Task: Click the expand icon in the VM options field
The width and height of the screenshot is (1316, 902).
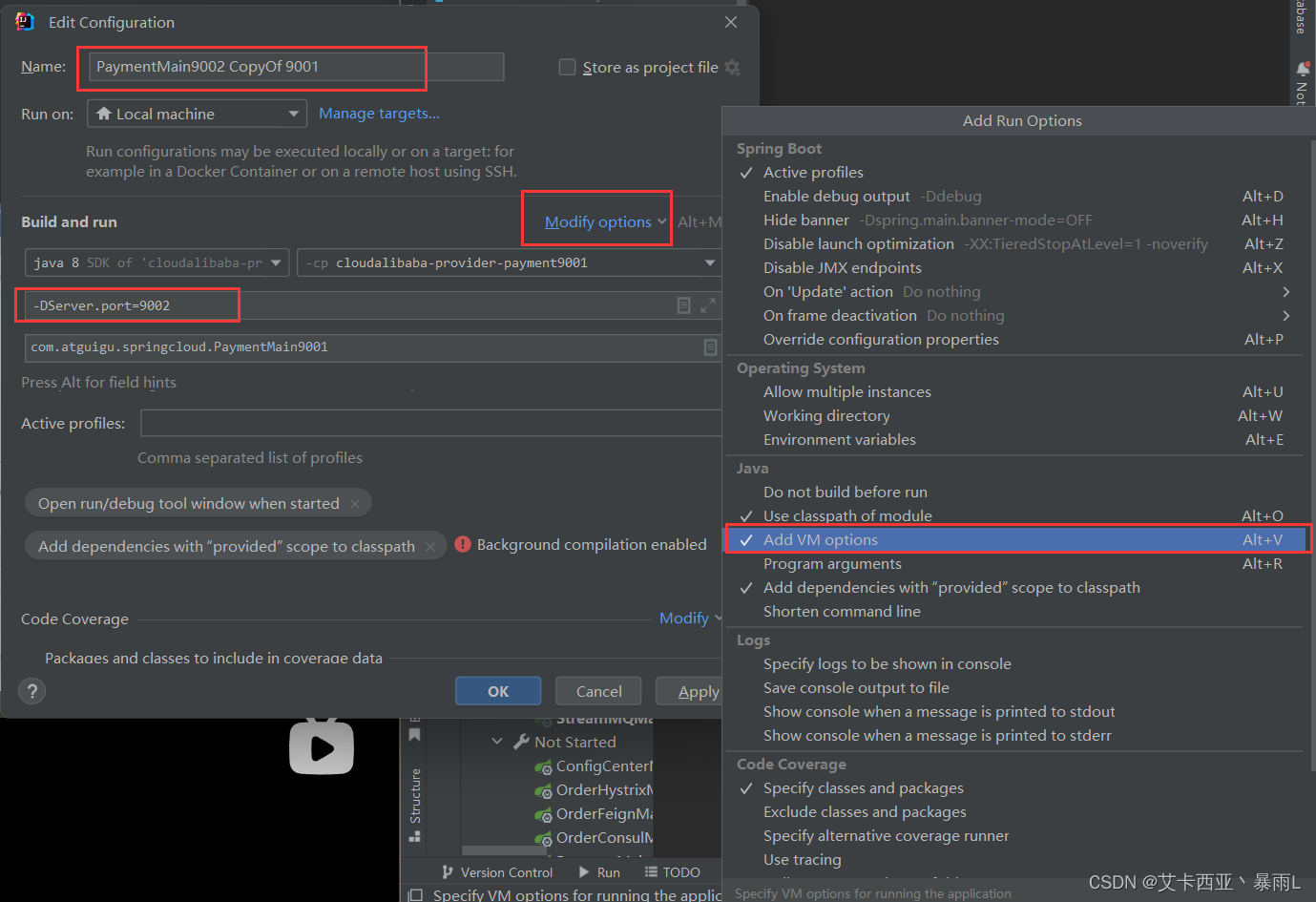Action: (x=707, y=305)
